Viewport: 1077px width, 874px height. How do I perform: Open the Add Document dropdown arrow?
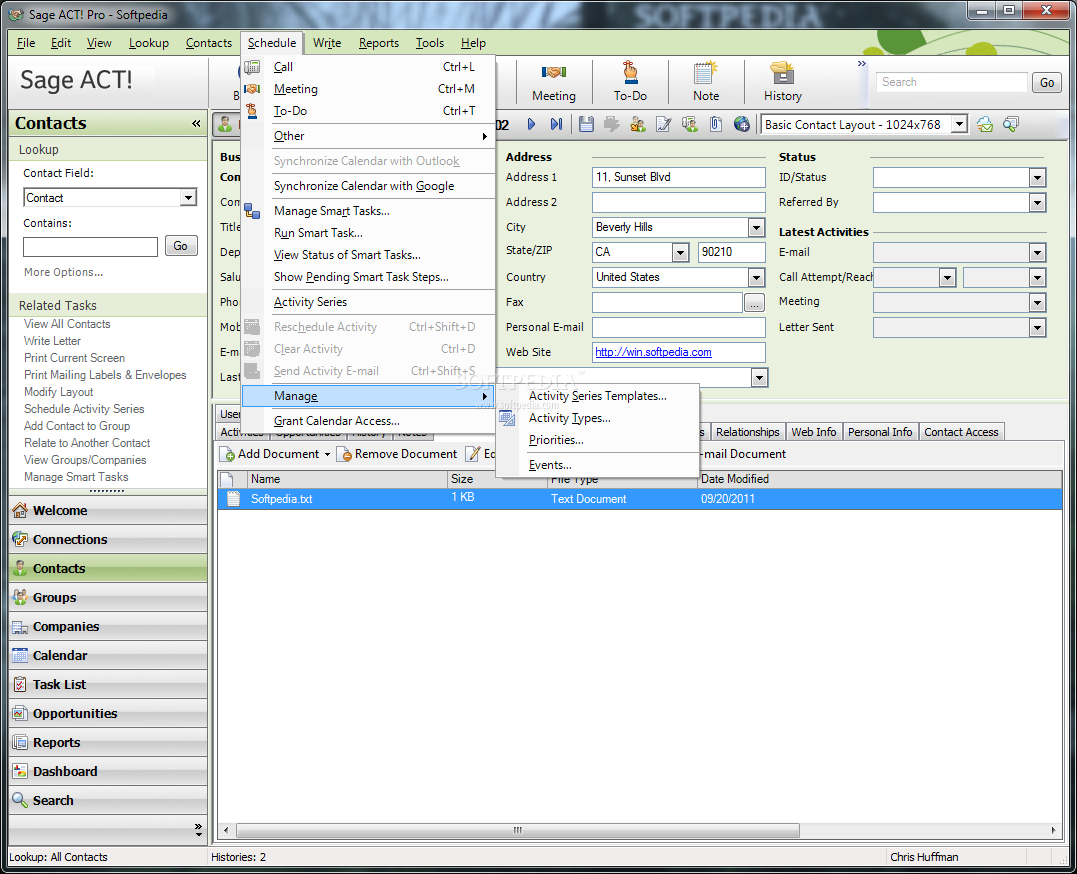[x=328, y=454]
